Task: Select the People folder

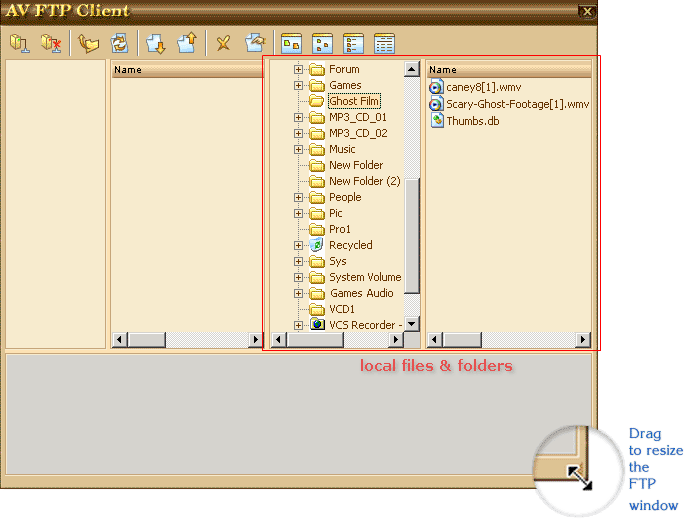Action: pos(345,197)
